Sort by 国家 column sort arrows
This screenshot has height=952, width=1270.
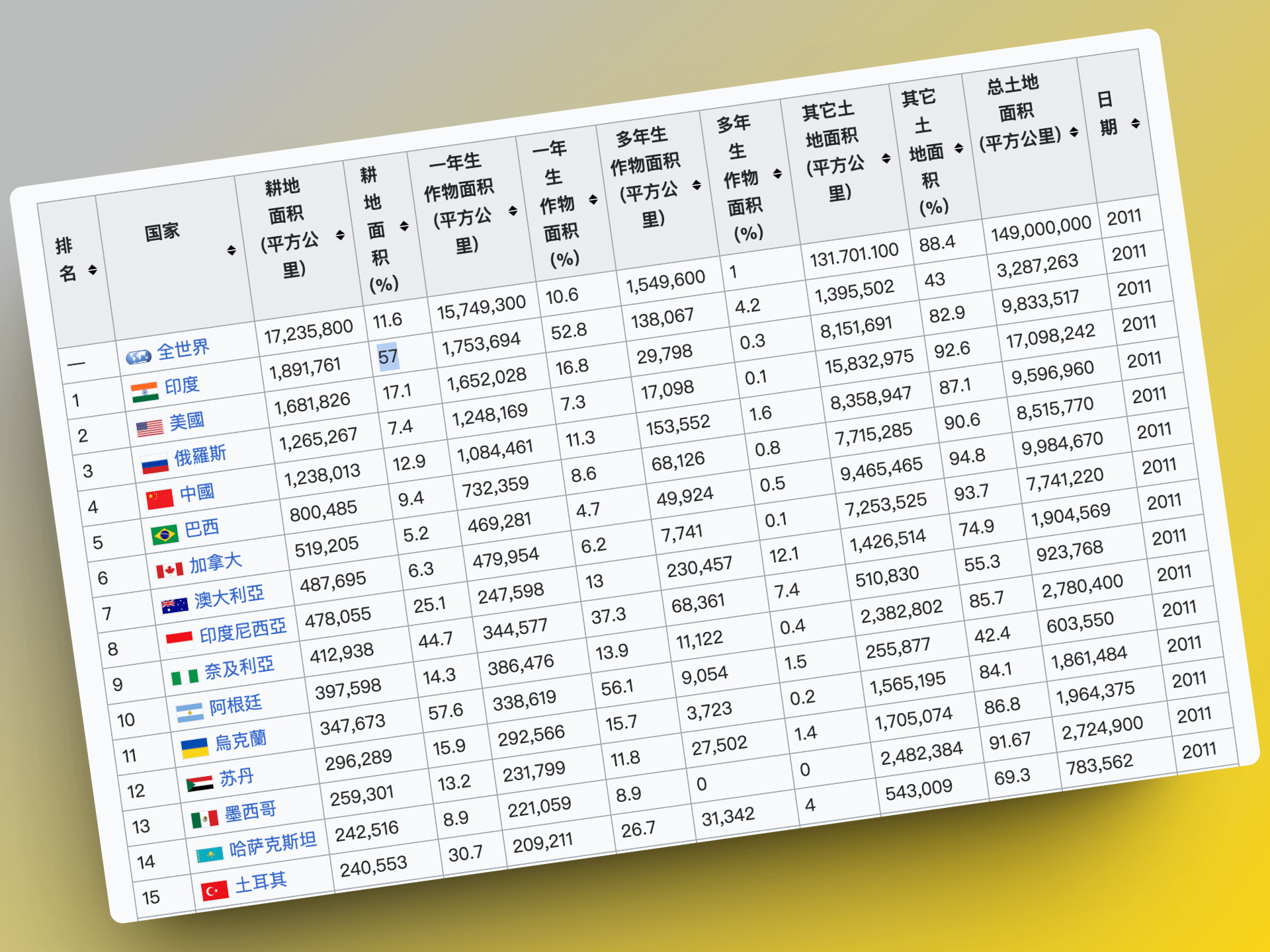(232, 250)
